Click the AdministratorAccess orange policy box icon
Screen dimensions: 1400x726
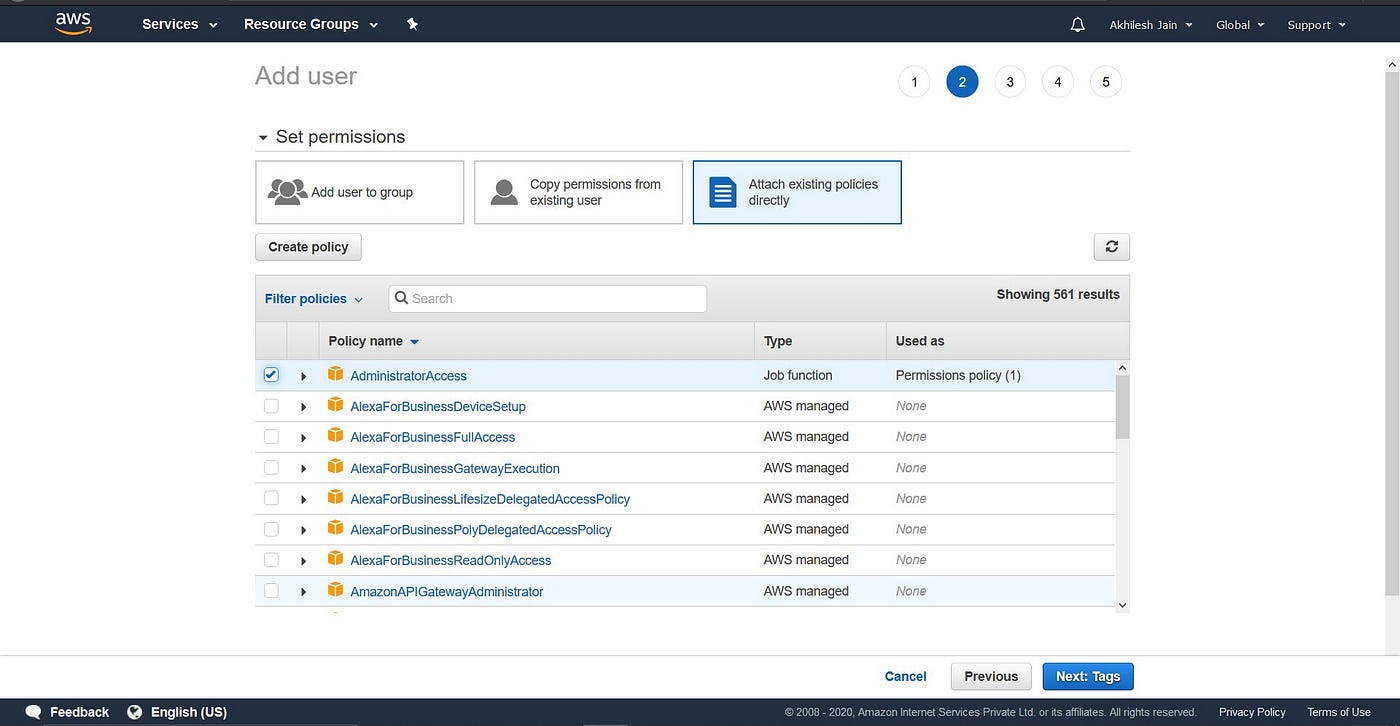tap(335, 374)
